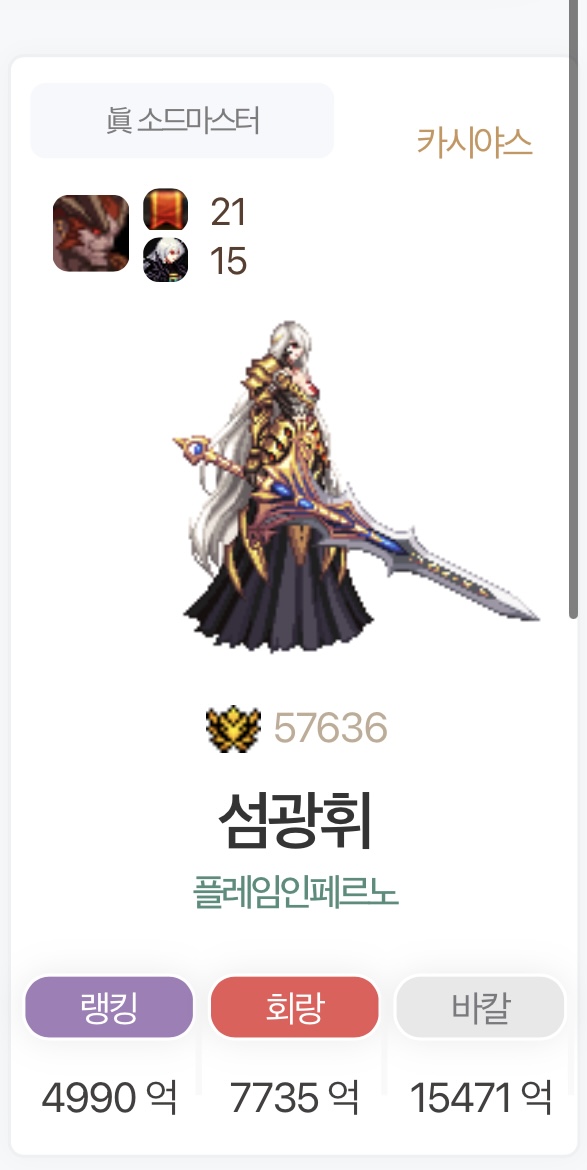Select the 회랑 red tab
Image resolution: width=587 pixels, height=1170 pixels.
point(295,1007)
